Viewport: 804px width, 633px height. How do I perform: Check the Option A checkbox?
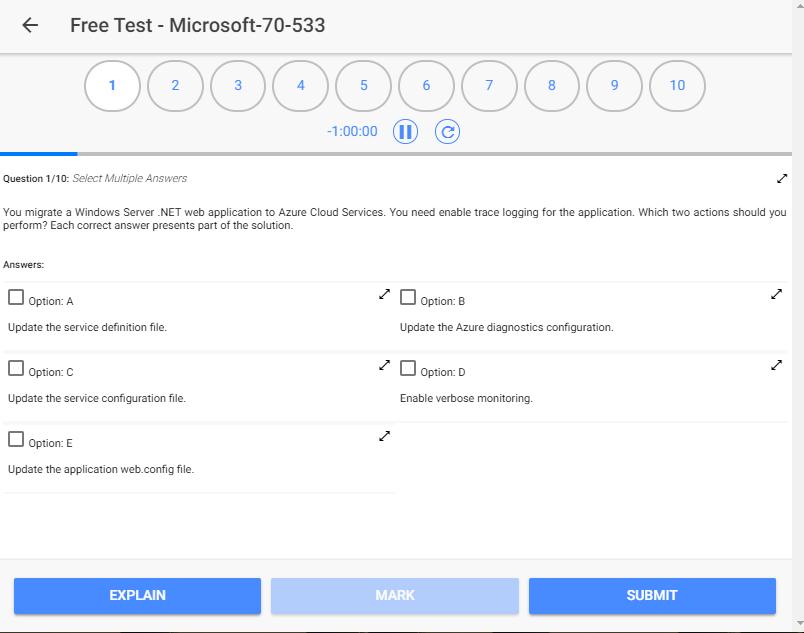tap(16, 297)
